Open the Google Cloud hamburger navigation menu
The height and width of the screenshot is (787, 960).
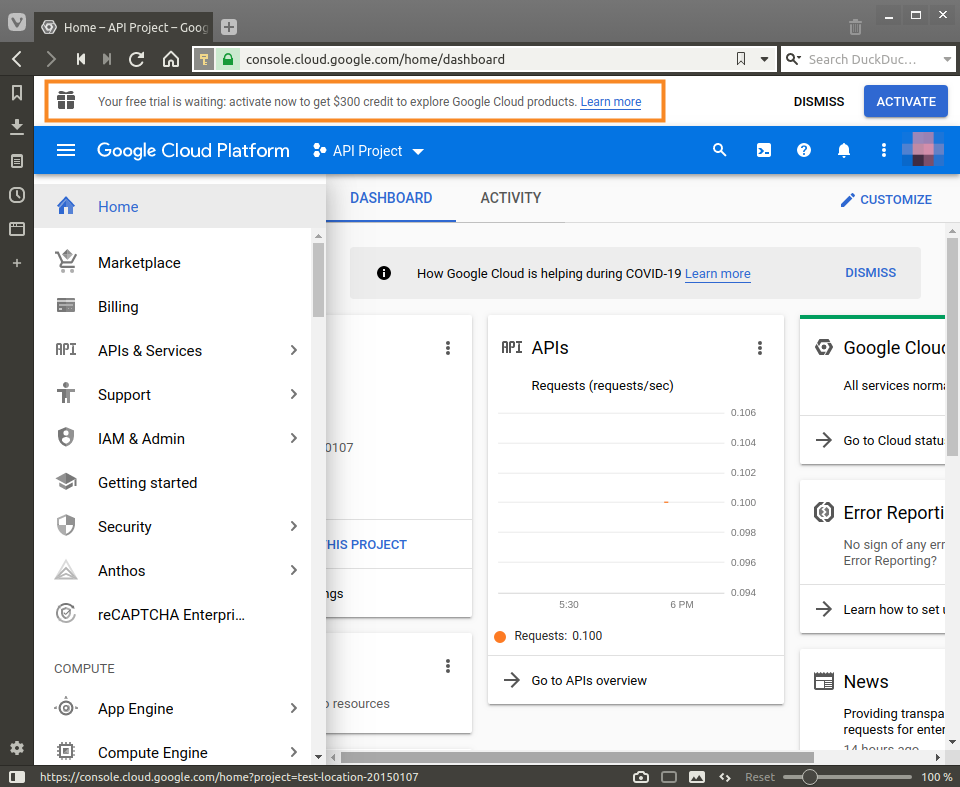66,150
